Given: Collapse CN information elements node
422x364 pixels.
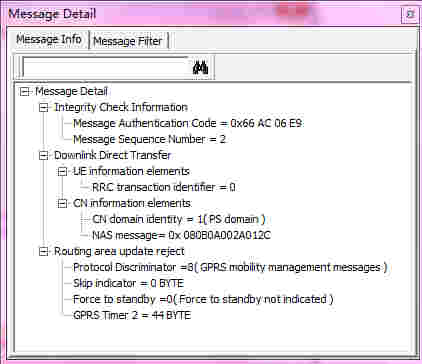Looking at the screenshot, I should tap(62, 203).
